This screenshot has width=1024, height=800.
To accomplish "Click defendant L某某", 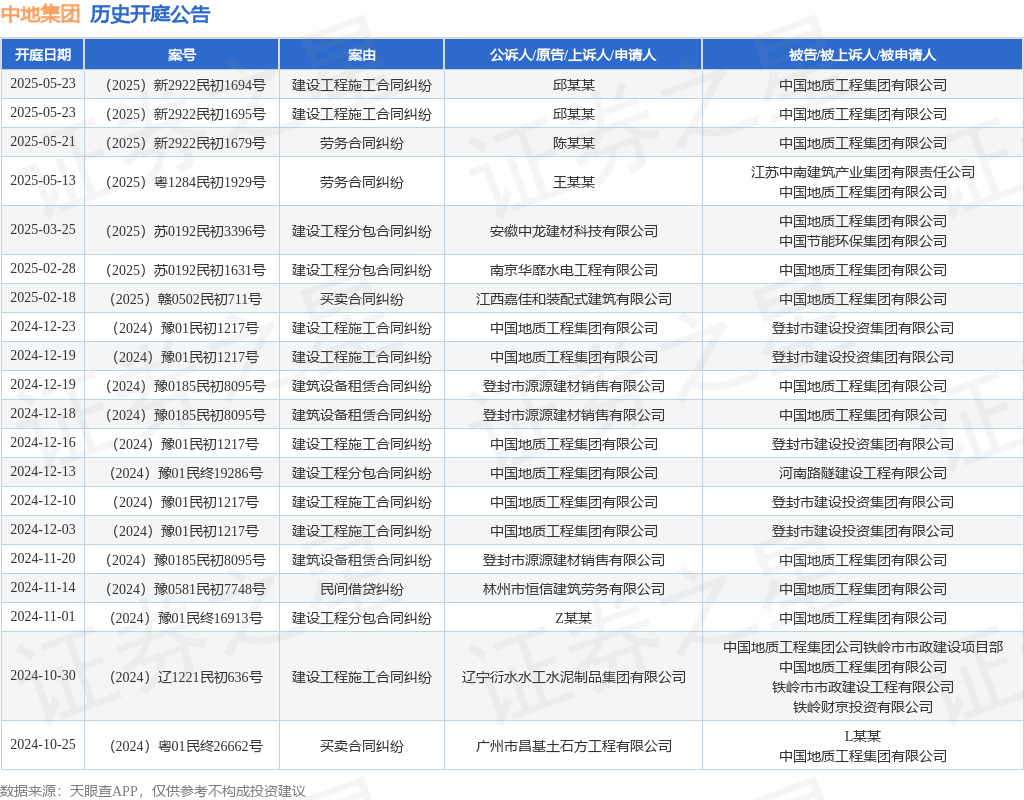I will [863, 736].
